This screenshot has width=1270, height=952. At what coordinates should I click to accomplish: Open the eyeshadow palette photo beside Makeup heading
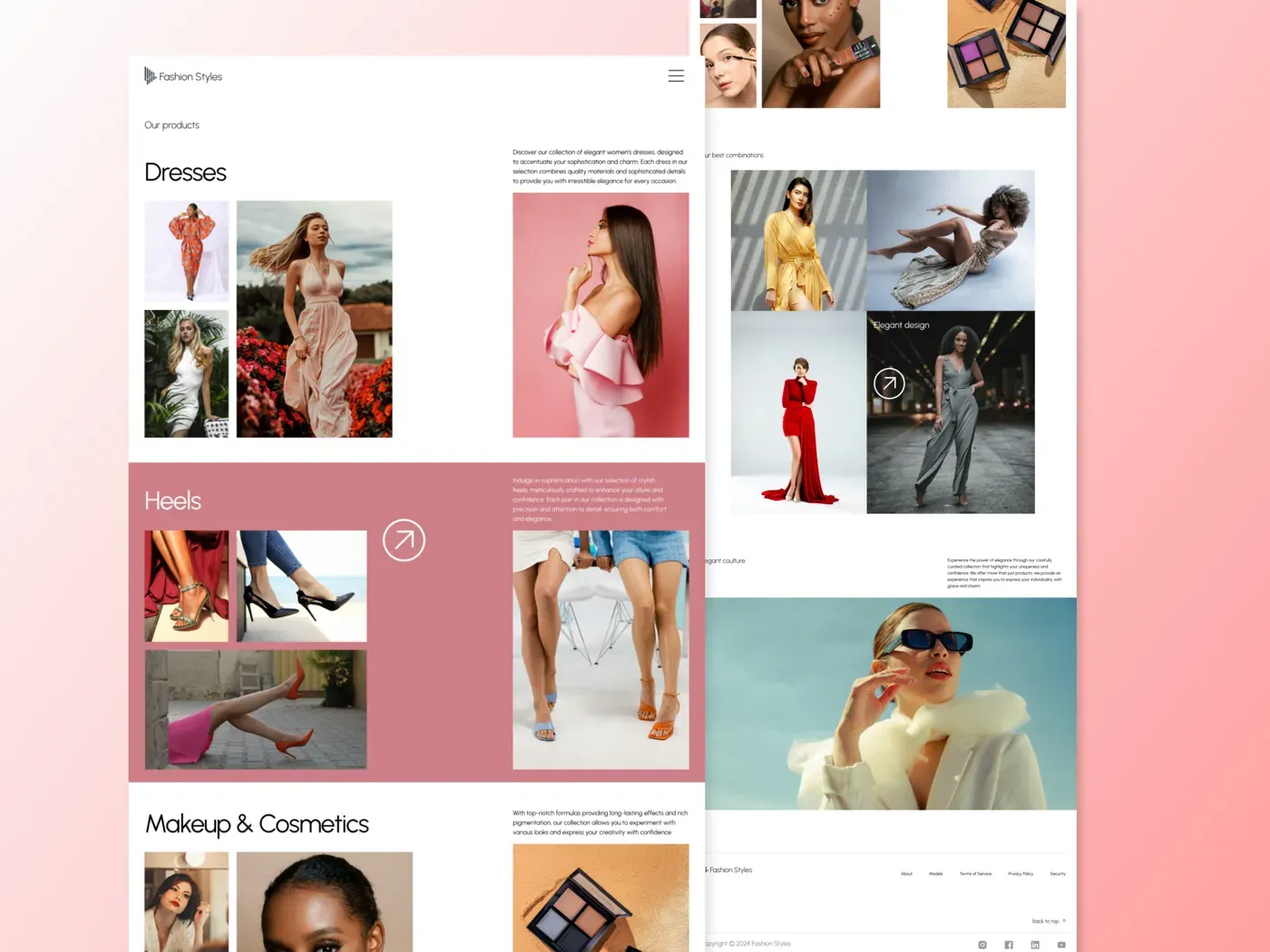point(601,898)
